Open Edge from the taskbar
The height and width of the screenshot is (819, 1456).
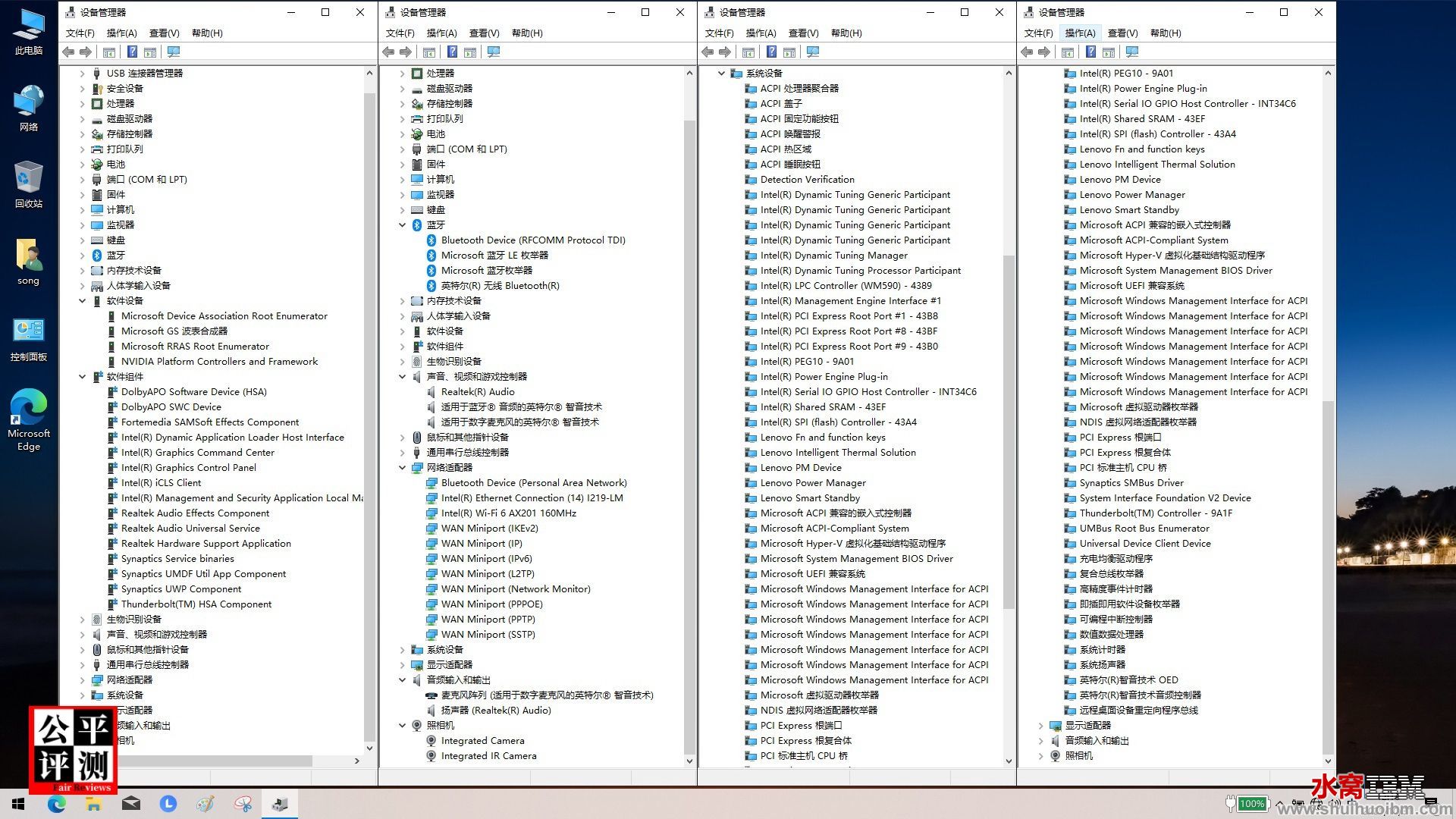coord(57,804)
